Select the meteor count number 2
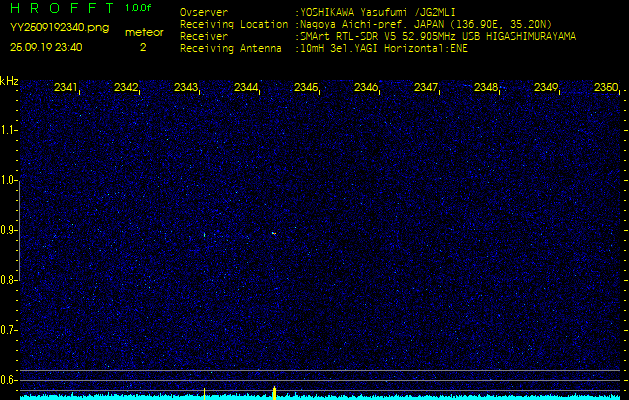Viewport: 629px width, 400px height. [x=143, y=46]
